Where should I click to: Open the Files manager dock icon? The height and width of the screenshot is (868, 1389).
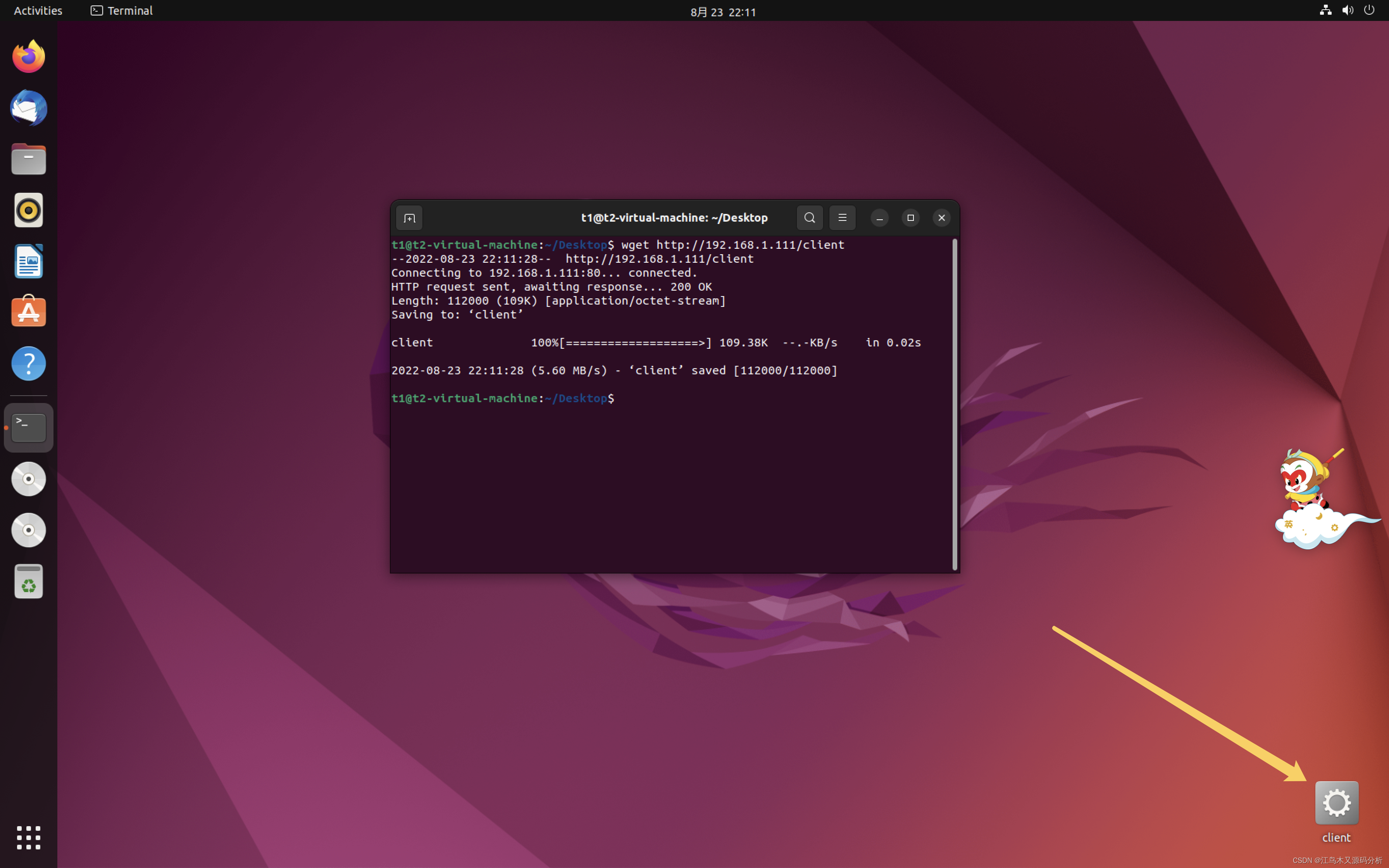[x=29, y=159]
